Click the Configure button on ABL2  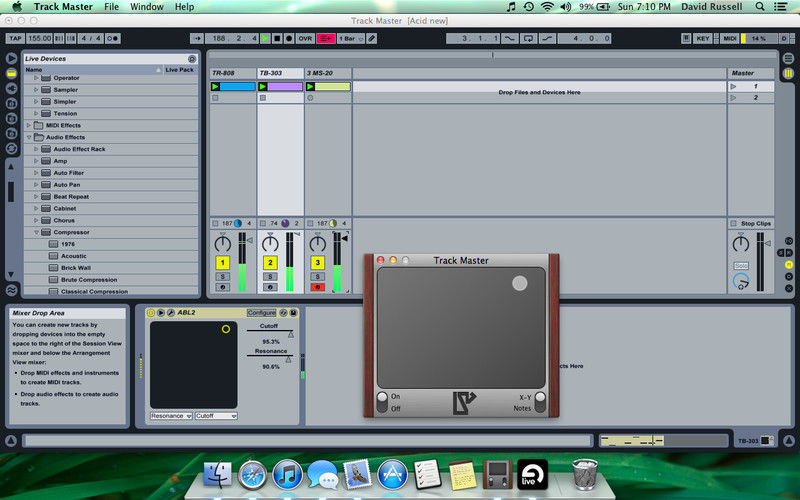(262, 313)
